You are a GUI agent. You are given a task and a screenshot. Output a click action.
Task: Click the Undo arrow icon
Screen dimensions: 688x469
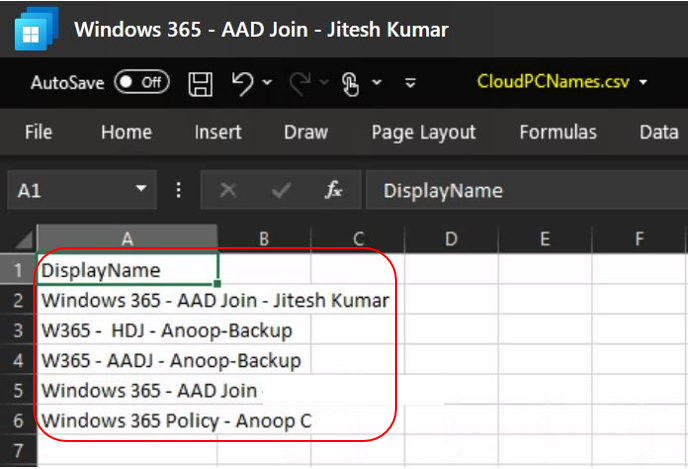[243, 83]
